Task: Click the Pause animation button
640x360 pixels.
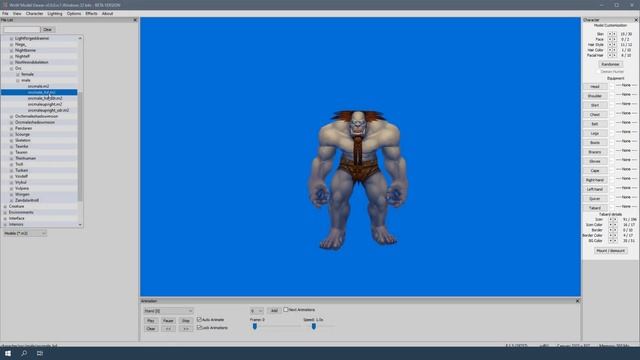Action: pyautogui.click(x=168, y=321)
